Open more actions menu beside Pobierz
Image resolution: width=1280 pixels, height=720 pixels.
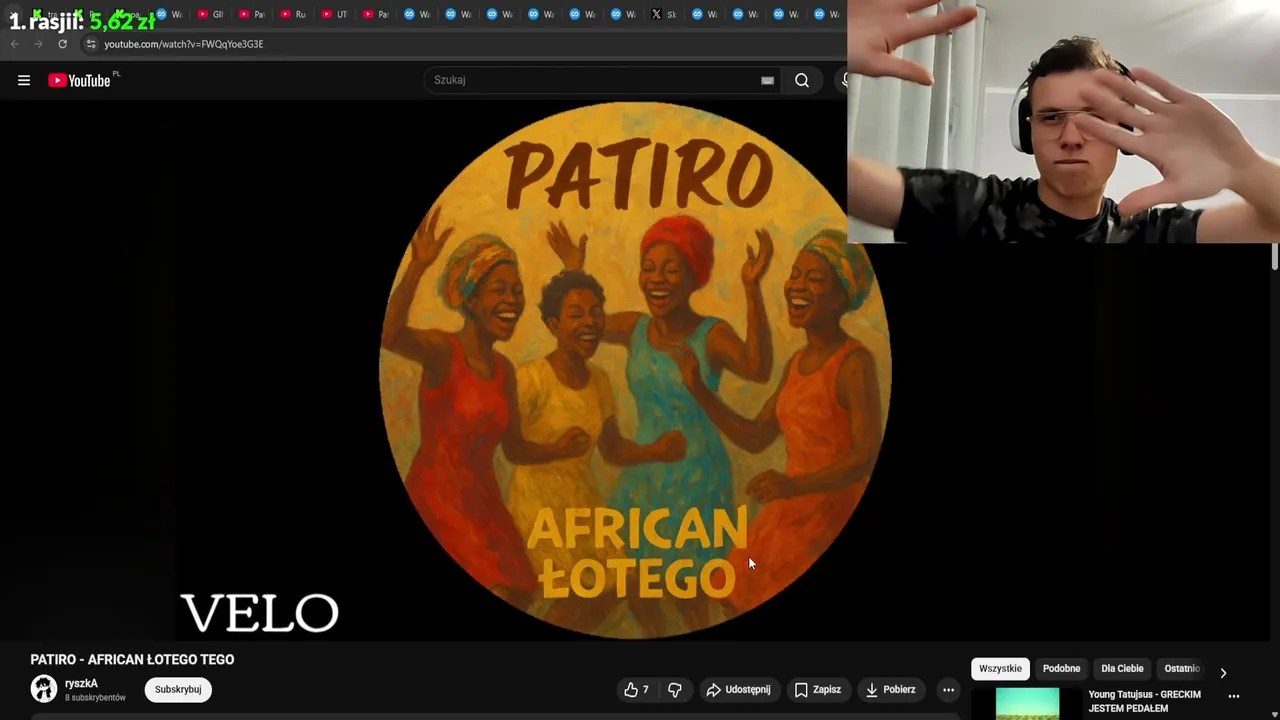point(948,689)
